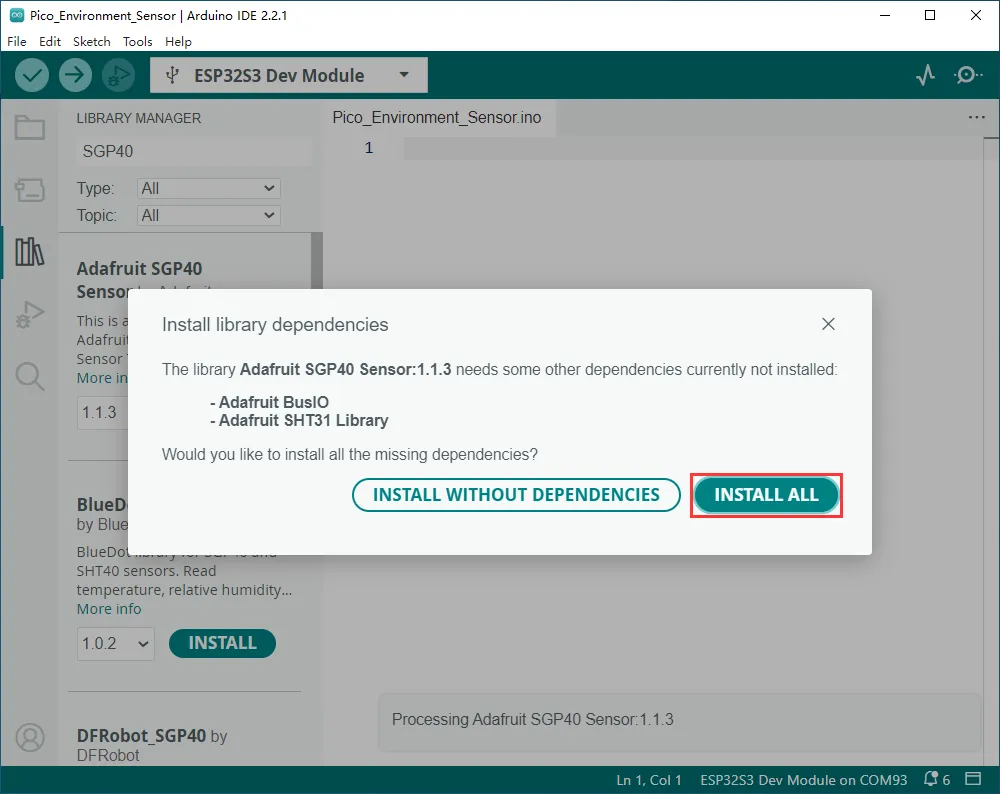Open the Tools menu

(x=137, y=41)
